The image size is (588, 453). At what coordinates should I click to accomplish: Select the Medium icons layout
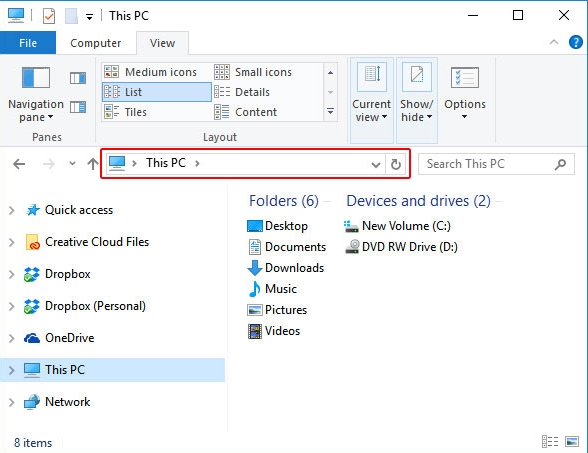pos(157,72)
